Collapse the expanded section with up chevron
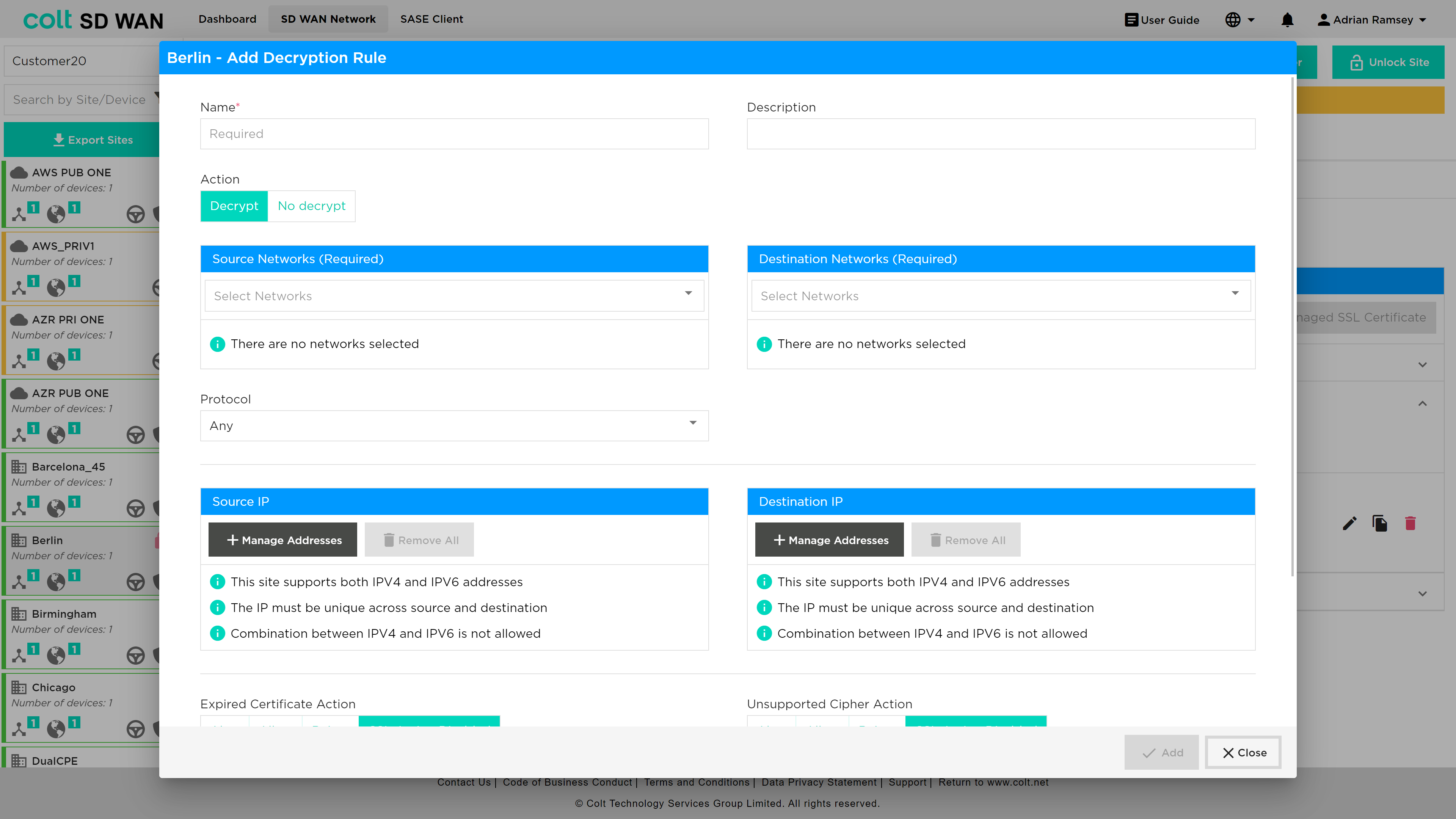1456x819 pixels. (1422, 403)
